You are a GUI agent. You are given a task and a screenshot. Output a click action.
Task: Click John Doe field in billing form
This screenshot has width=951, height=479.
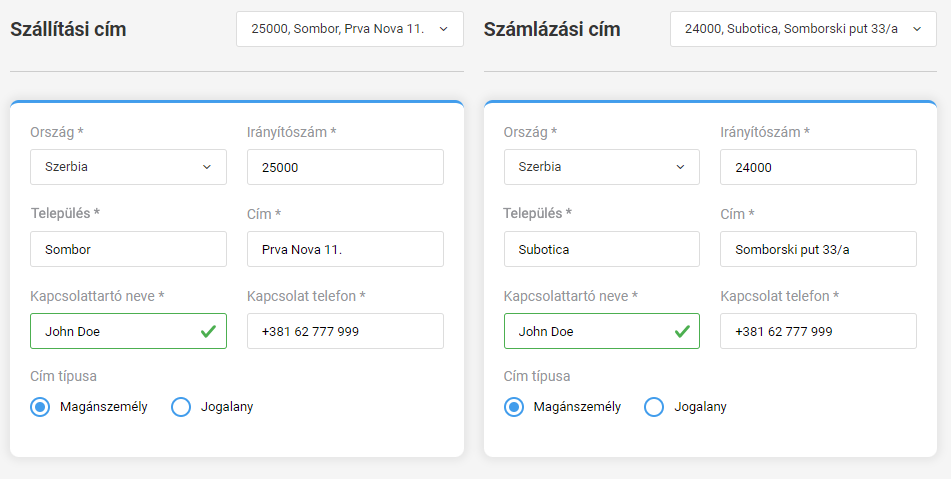[602, 331]
